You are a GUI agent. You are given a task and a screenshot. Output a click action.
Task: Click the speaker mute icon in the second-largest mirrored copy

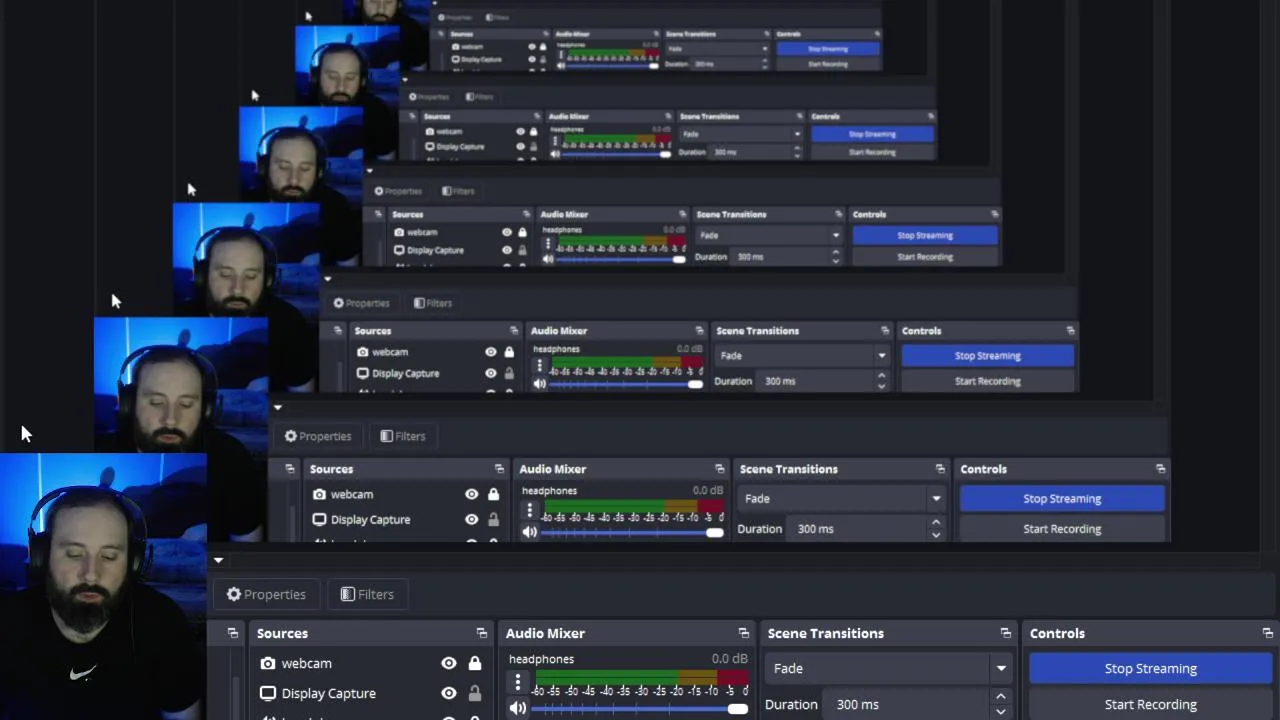[530, 532]
